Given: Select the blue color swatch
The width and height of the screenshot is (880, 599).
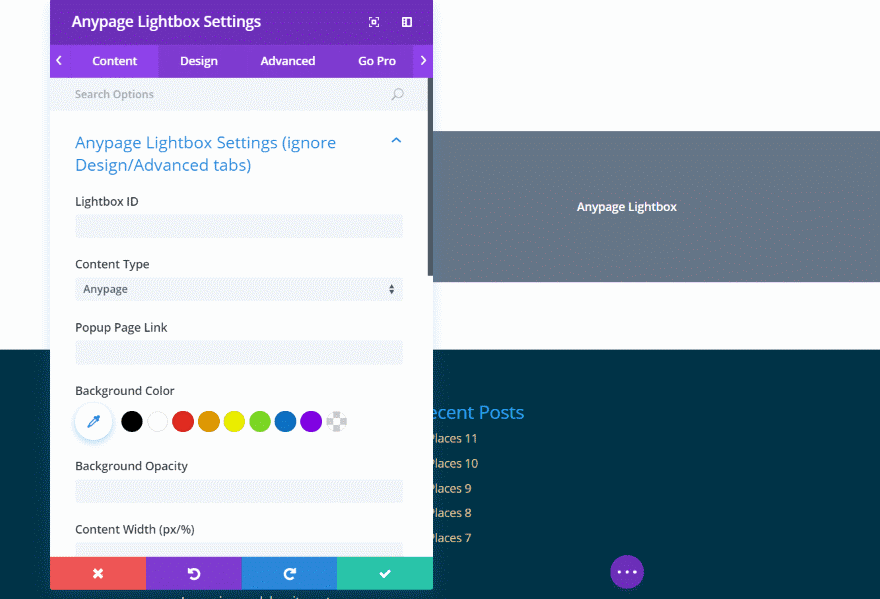Looking at the screenshot, I should pyautogui.click(x=285, y=421).
